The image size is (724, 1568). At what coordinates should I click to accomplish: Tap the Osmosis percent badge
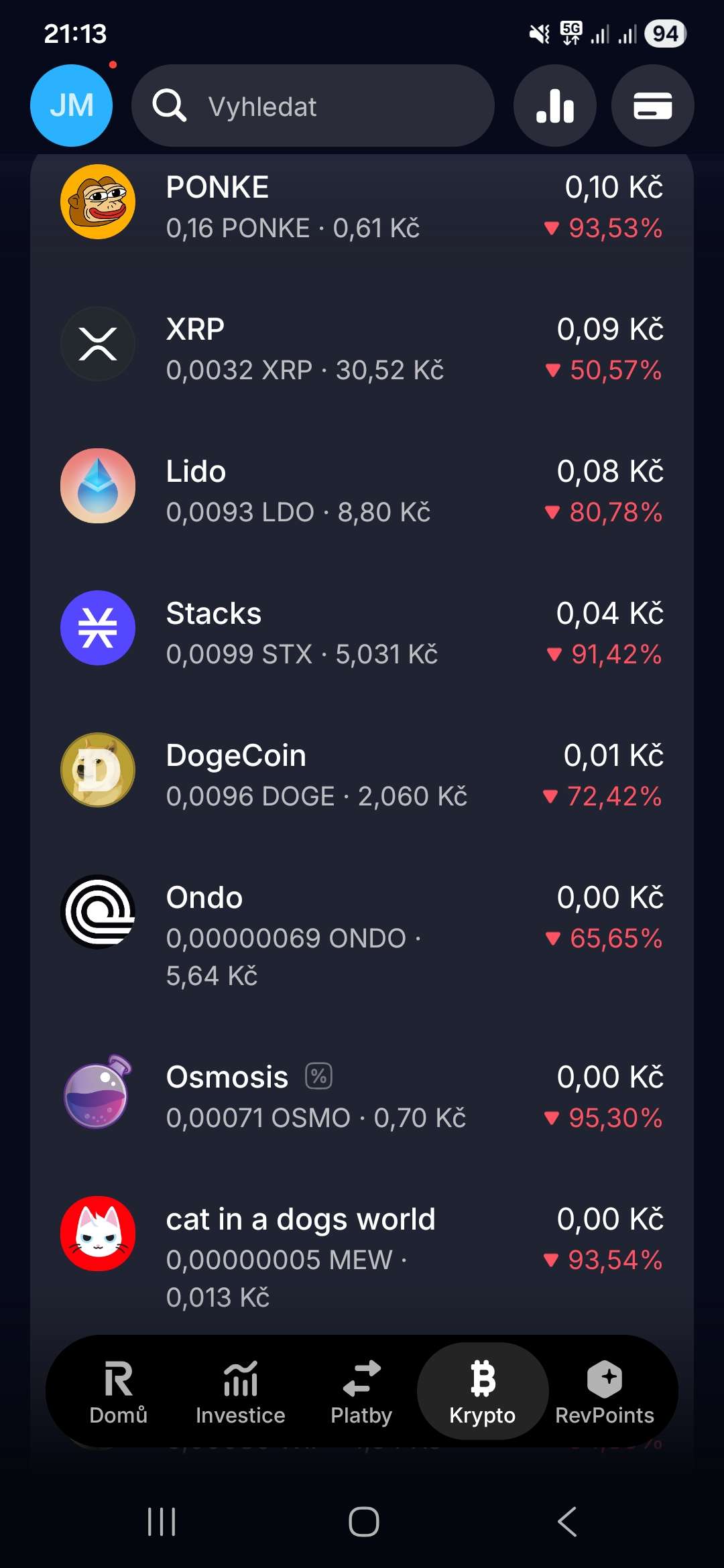[319, 1076]
